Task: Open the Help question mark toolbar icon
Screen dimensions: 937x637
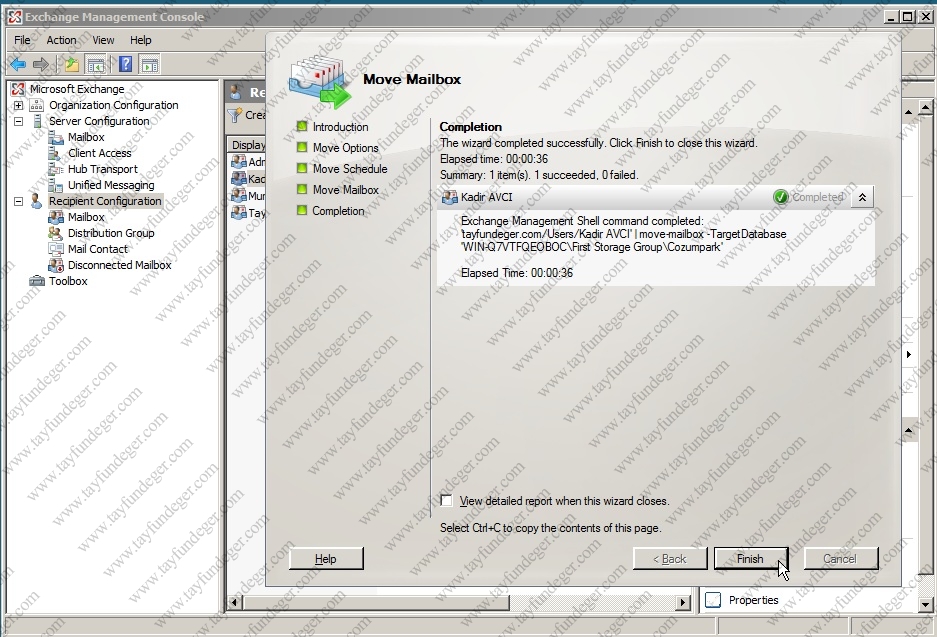Action: click(x=125, y=64)
